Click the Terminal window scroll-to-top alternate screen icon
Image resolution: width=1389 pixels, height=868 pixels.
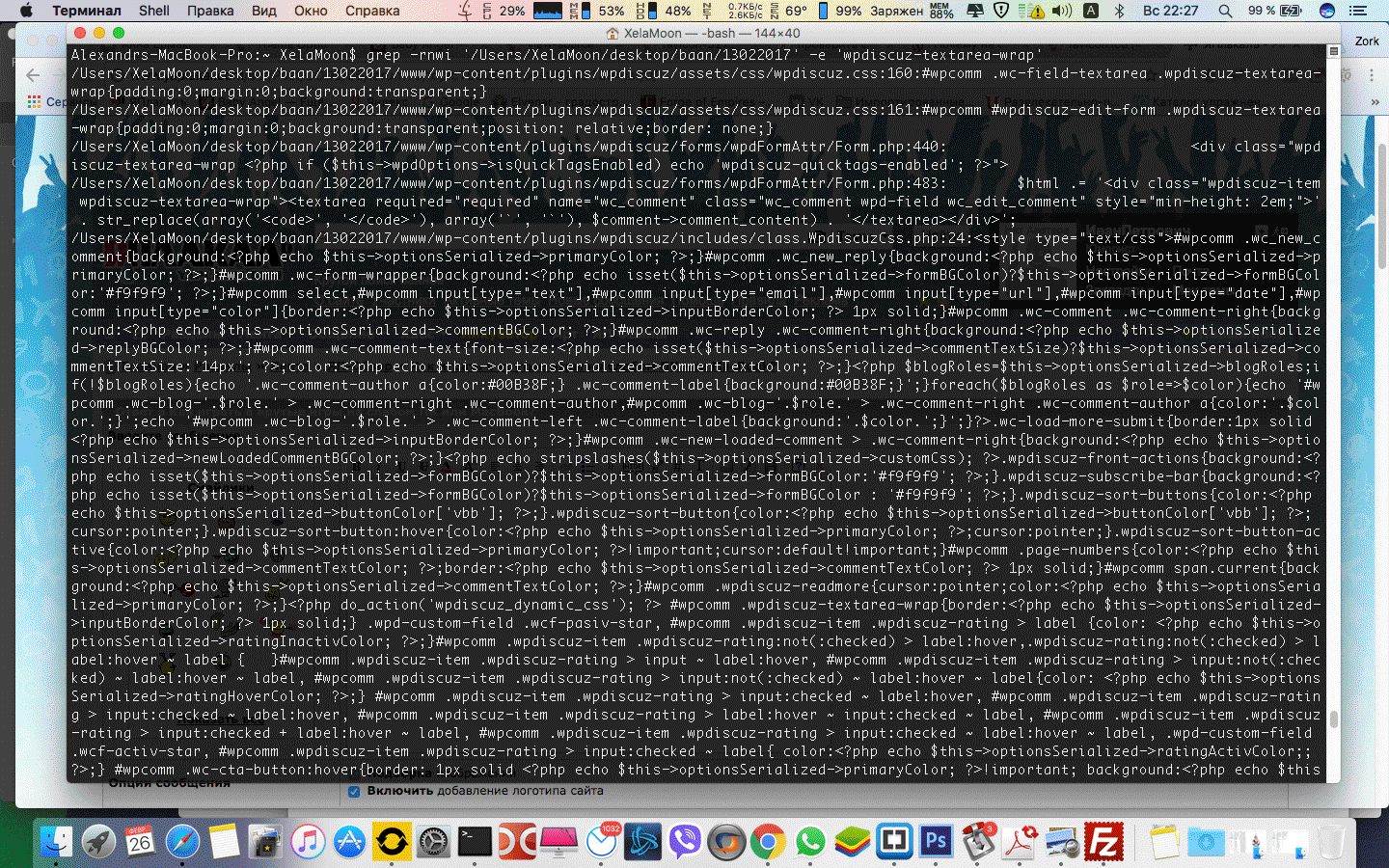tap(1334, 51)
